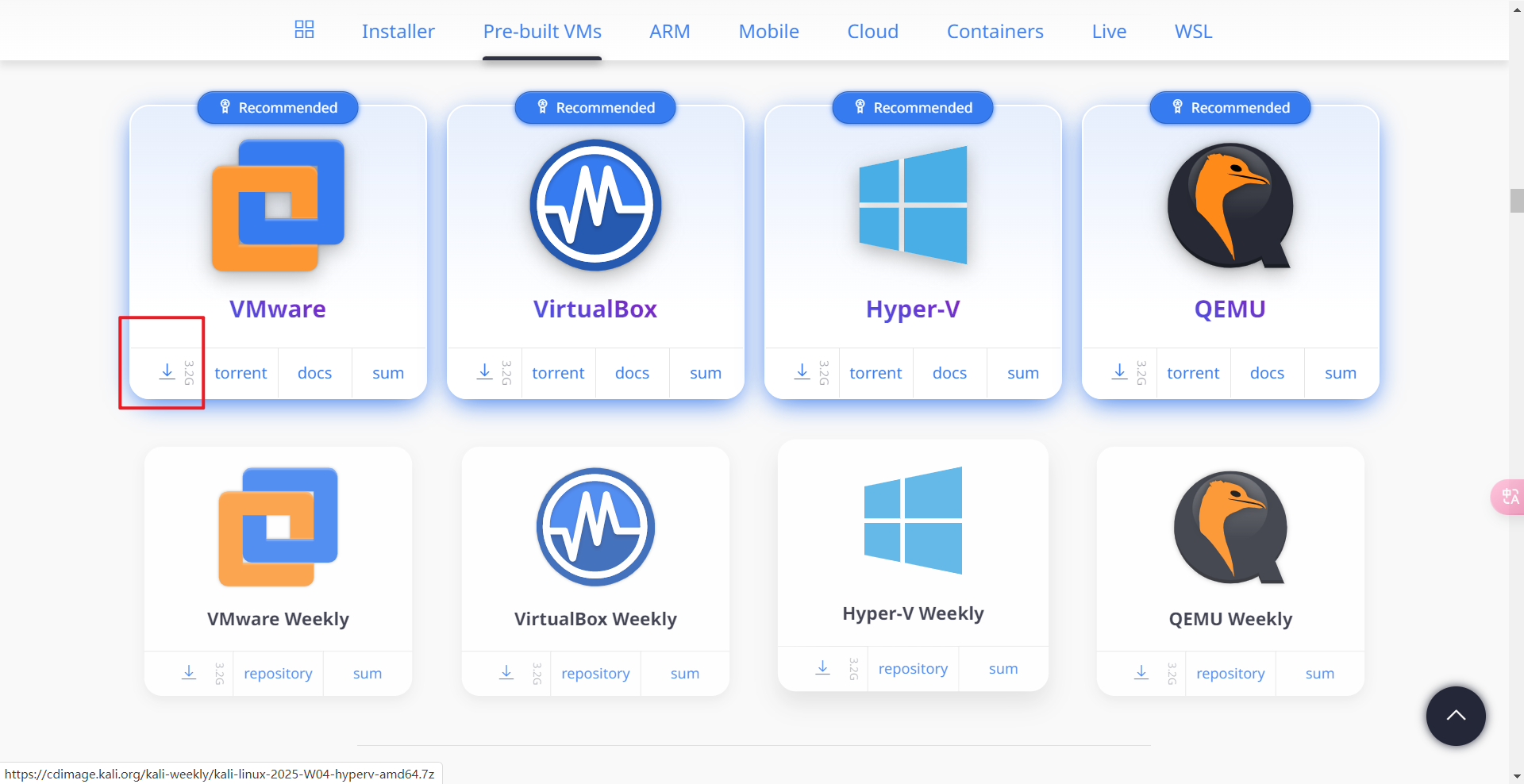1524x784 pixels.
Task: Click the QEMU card title
Action: tap(1230, 309)
